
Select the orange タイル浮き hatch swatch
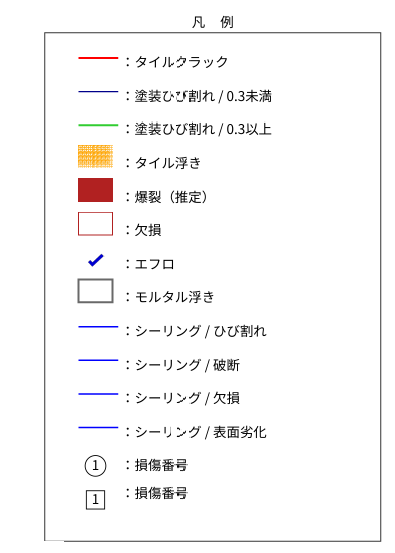(x=96, y=156)
